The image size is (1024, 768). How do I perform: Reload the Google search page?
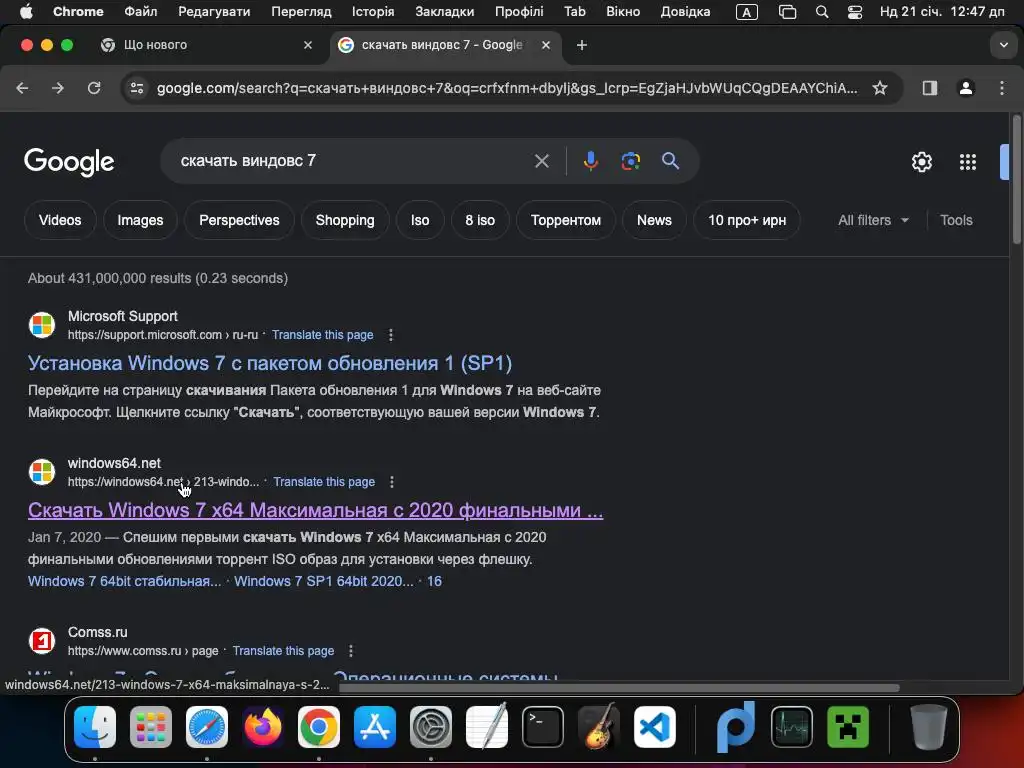click(94, 88)
